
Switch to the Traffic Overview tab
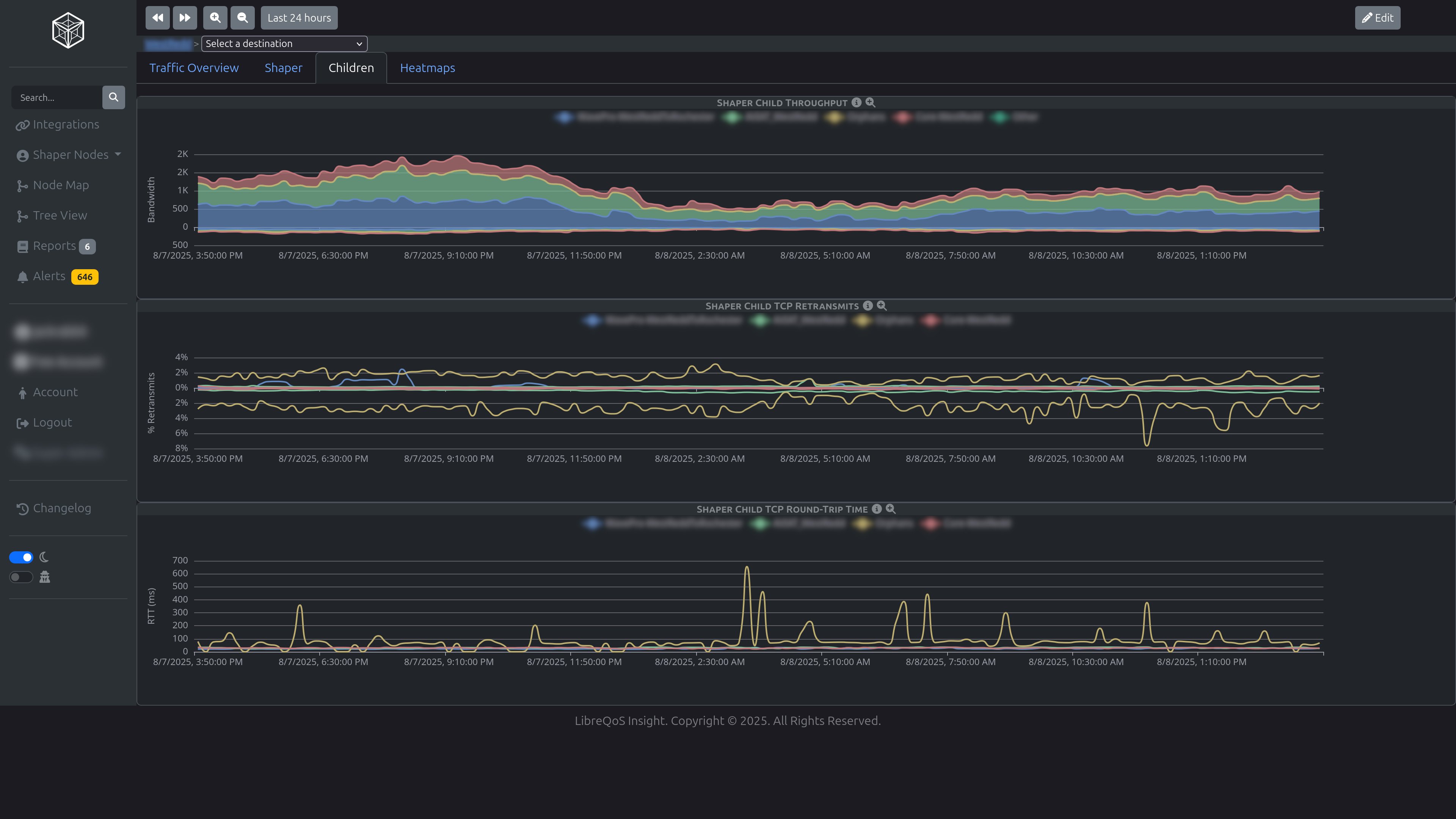(x=194, y=68)
